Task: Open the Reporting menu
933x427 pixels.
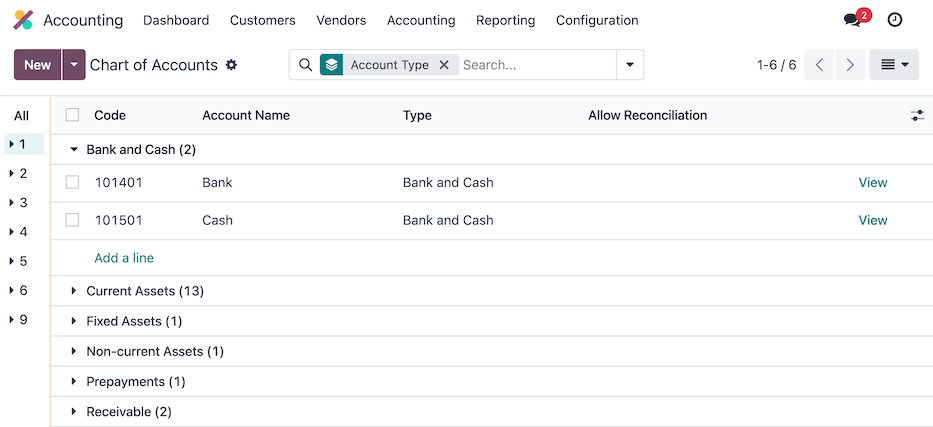Action: click(x=505, y=20)
